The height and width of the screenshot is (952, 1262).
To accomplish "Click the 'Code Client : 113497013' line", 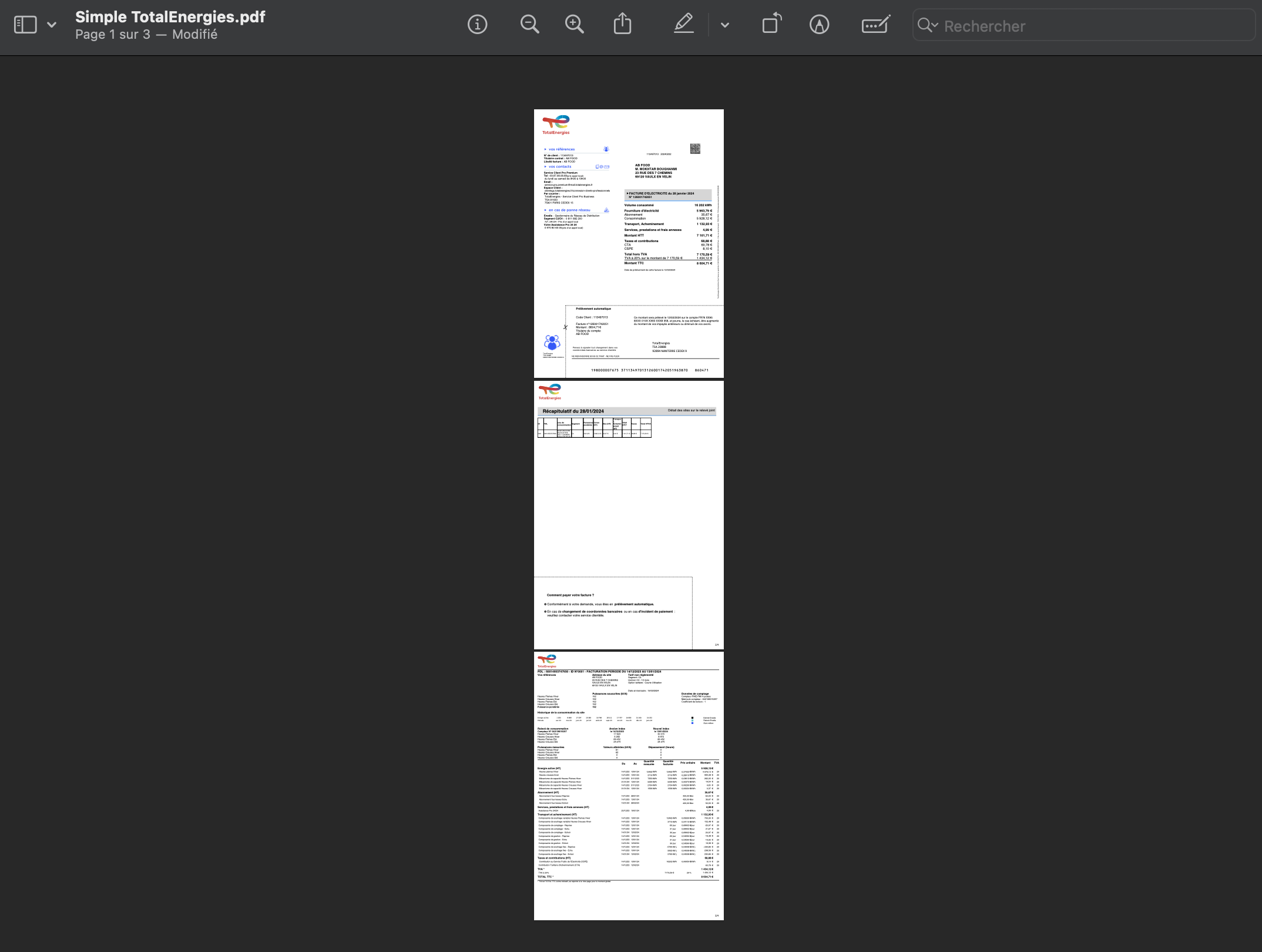I will pyautogui.click(x=592, y=317).
